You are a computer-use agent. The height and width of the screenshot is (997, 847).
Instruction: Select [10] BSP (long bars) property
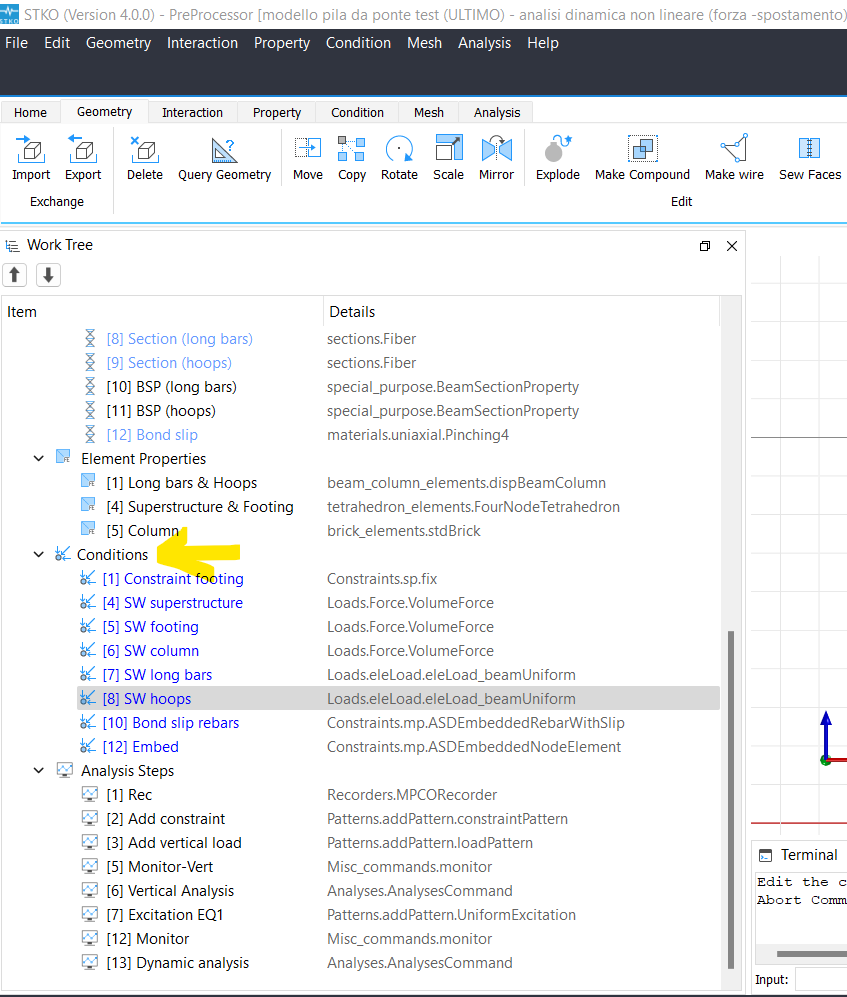pyautogui.click(x=171, y=387)
